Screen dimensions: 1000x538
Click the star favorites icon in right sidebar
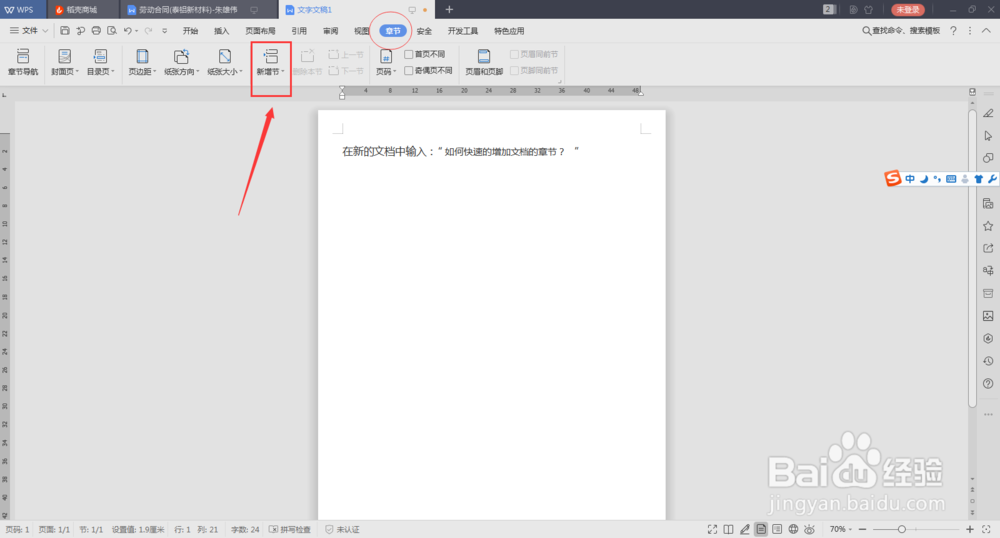pyautogui.click(x=988, y=226)
